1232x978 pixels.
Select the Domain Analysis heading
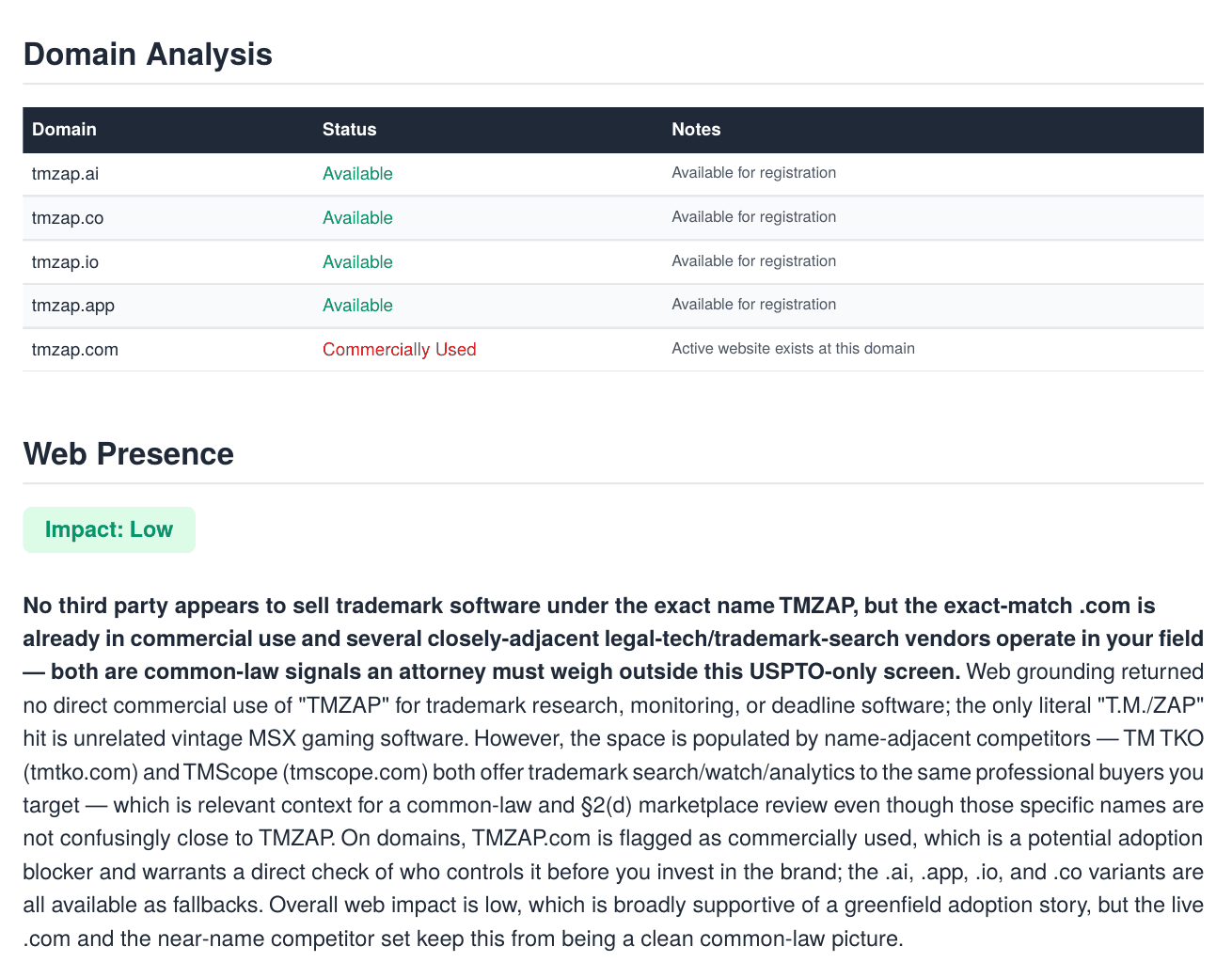pos(148,55)
